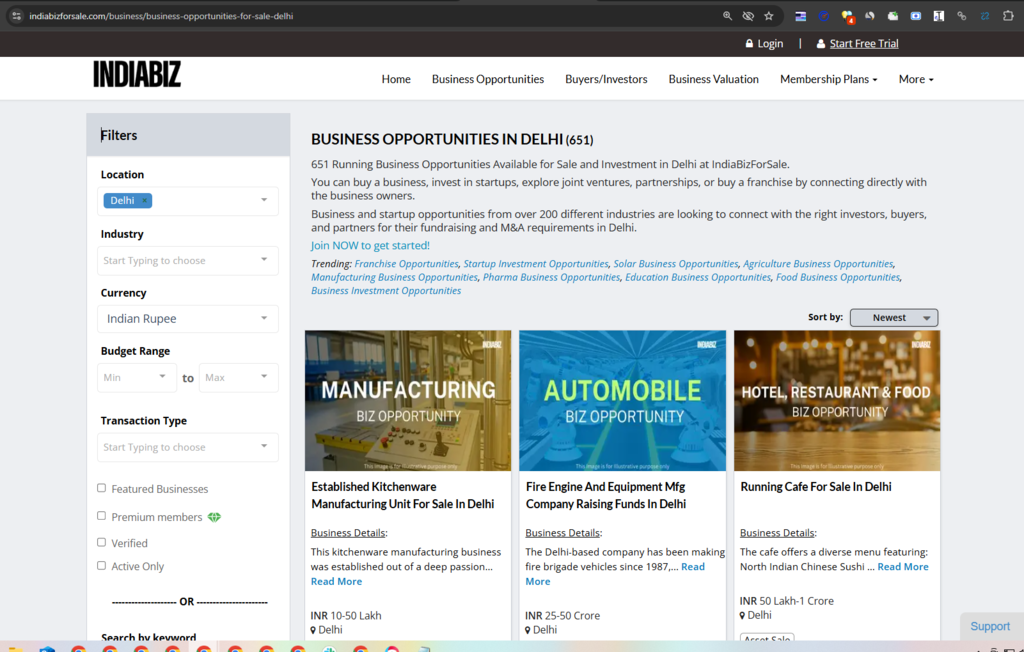Open Business Valuation in navigation
This screenshot has height=652, width=1024.
(x=713, y=79)
